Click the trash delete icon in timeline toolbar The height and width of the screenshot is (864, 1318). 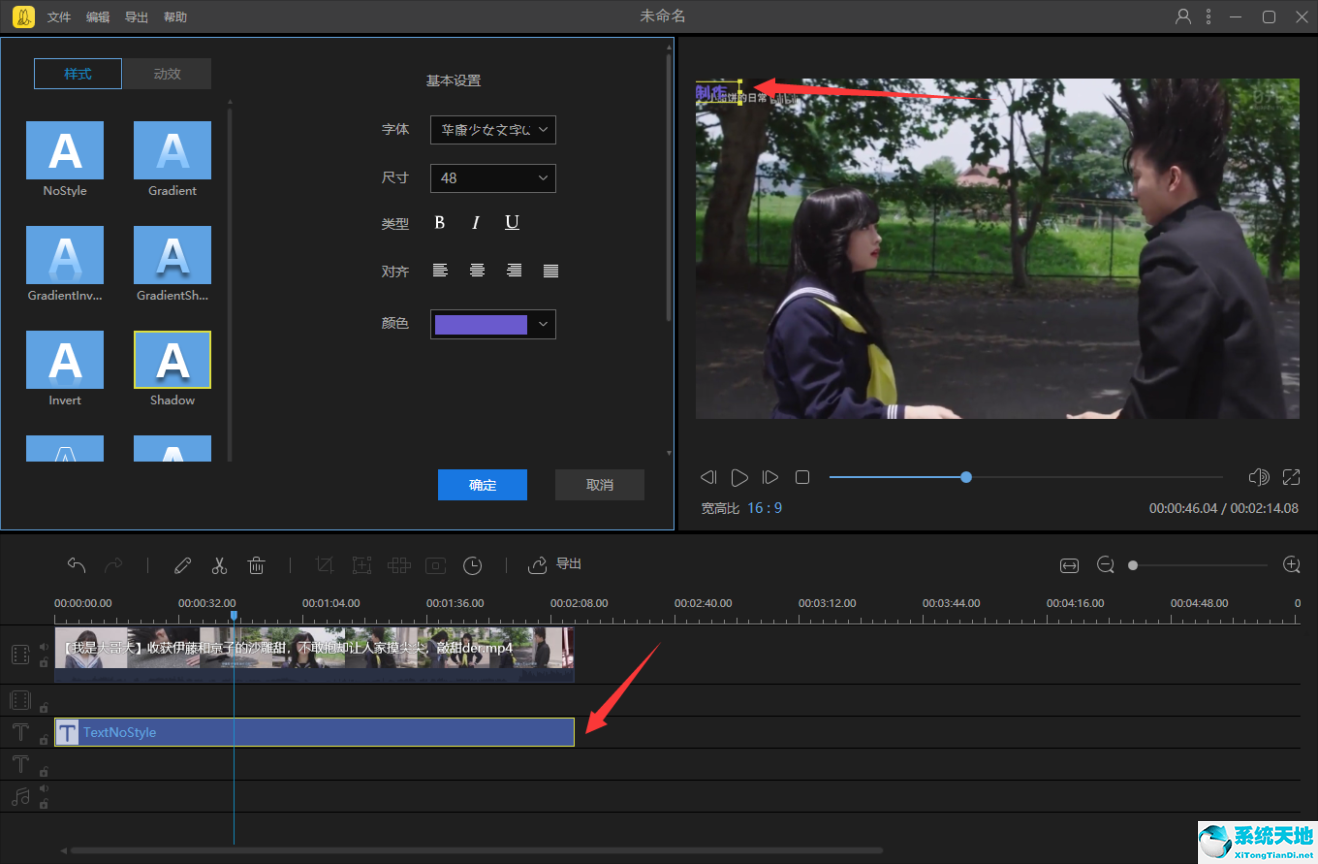(256, 566)
